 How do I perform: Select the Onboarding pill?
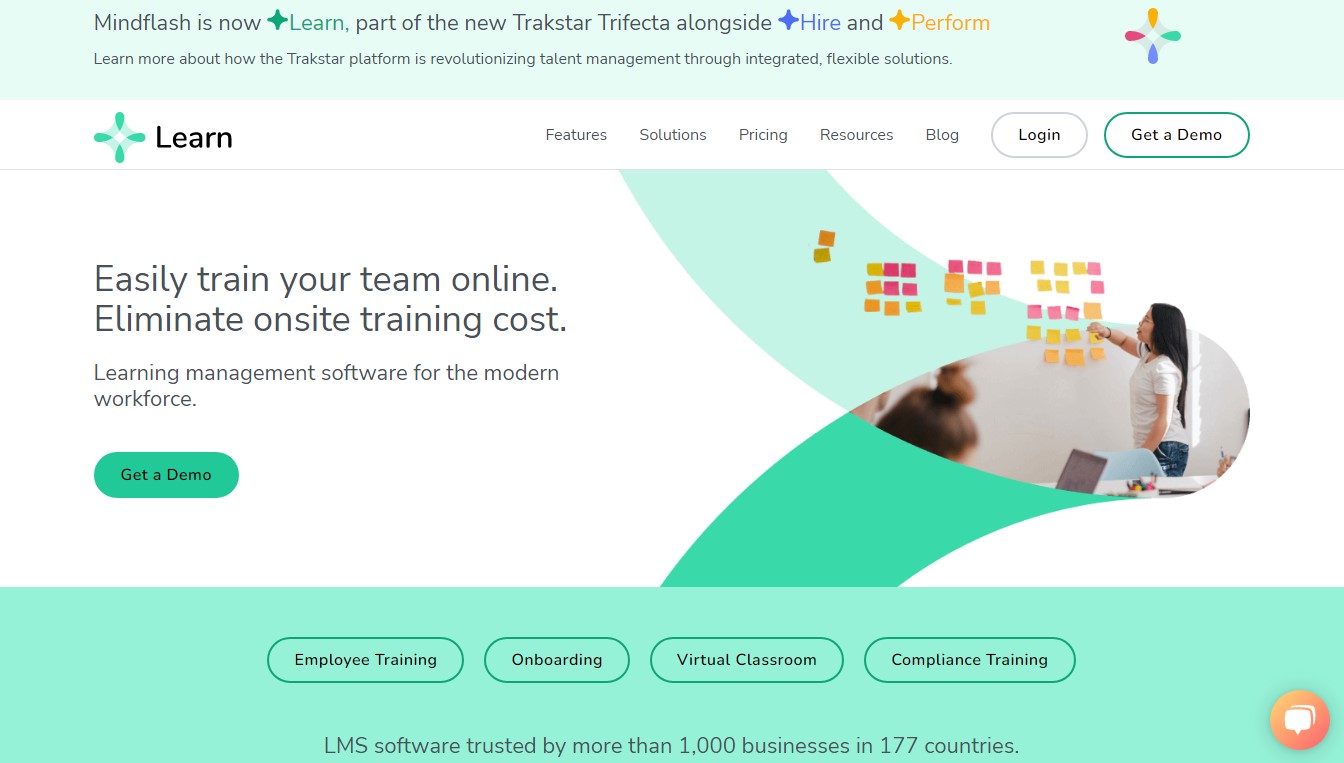point(557,660)
